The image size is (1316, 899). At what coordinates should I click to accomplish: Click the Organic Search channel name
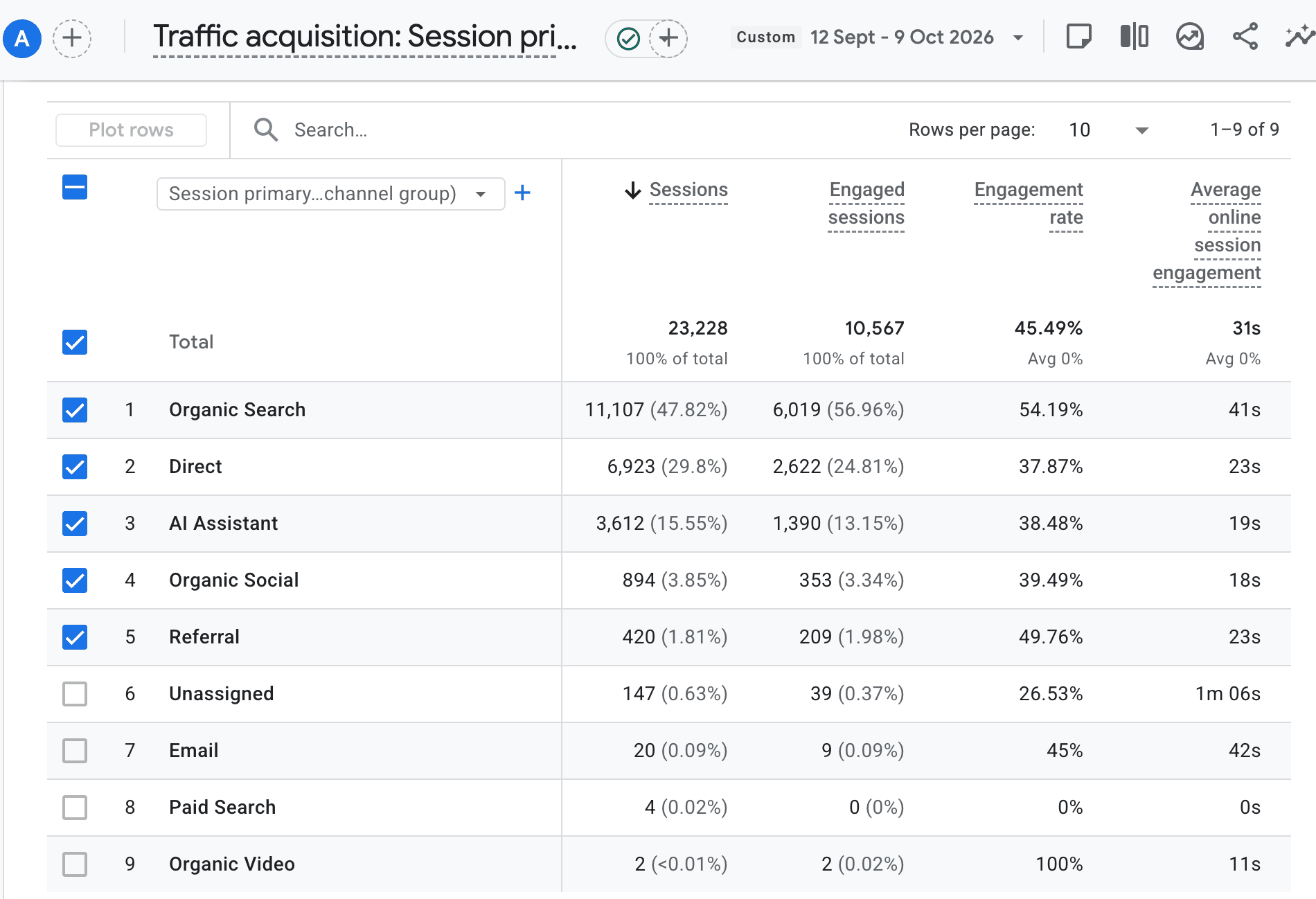237,410
